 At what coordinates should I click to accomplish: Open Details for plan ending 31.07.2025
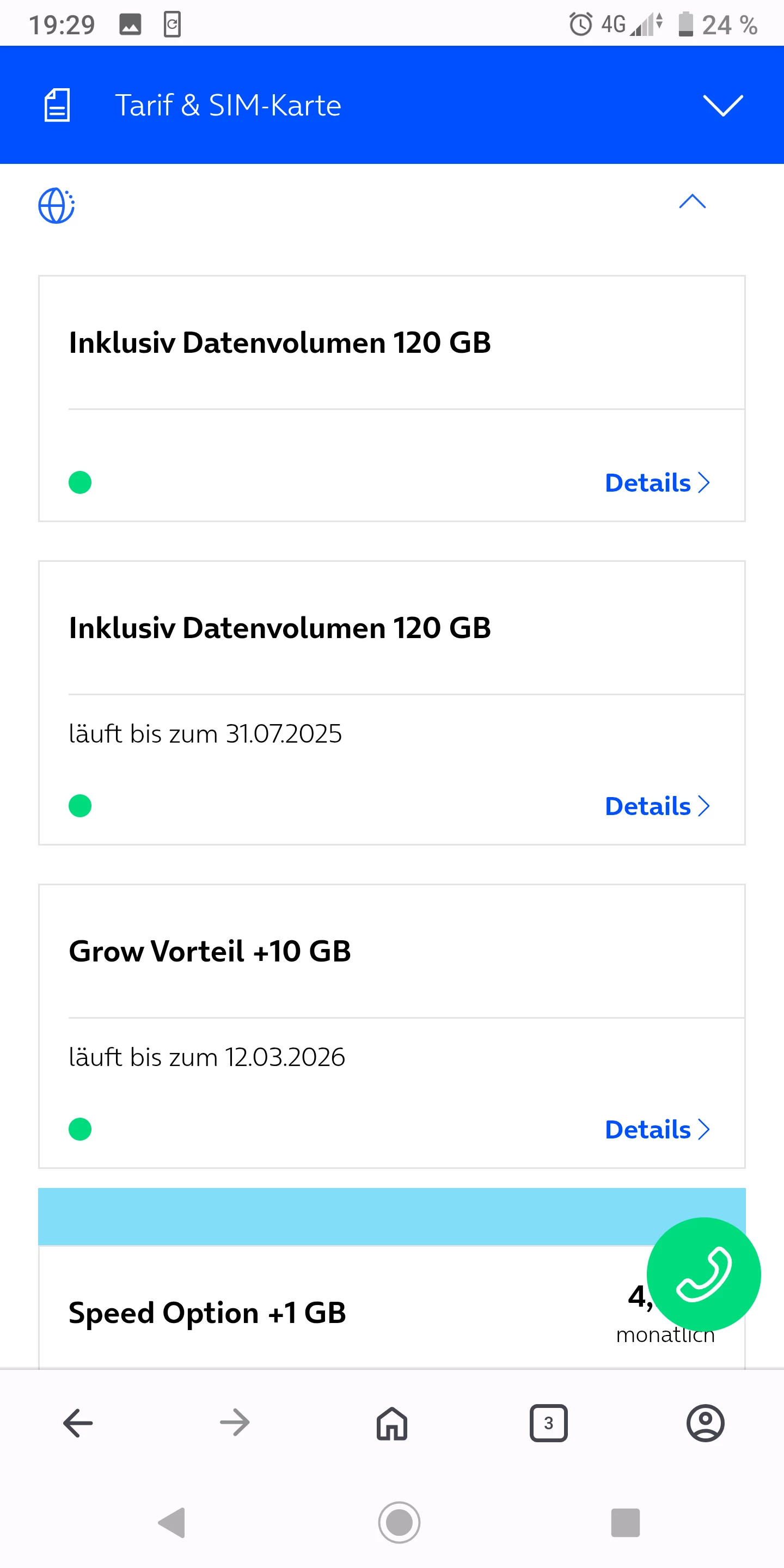[x=657, y=806]
